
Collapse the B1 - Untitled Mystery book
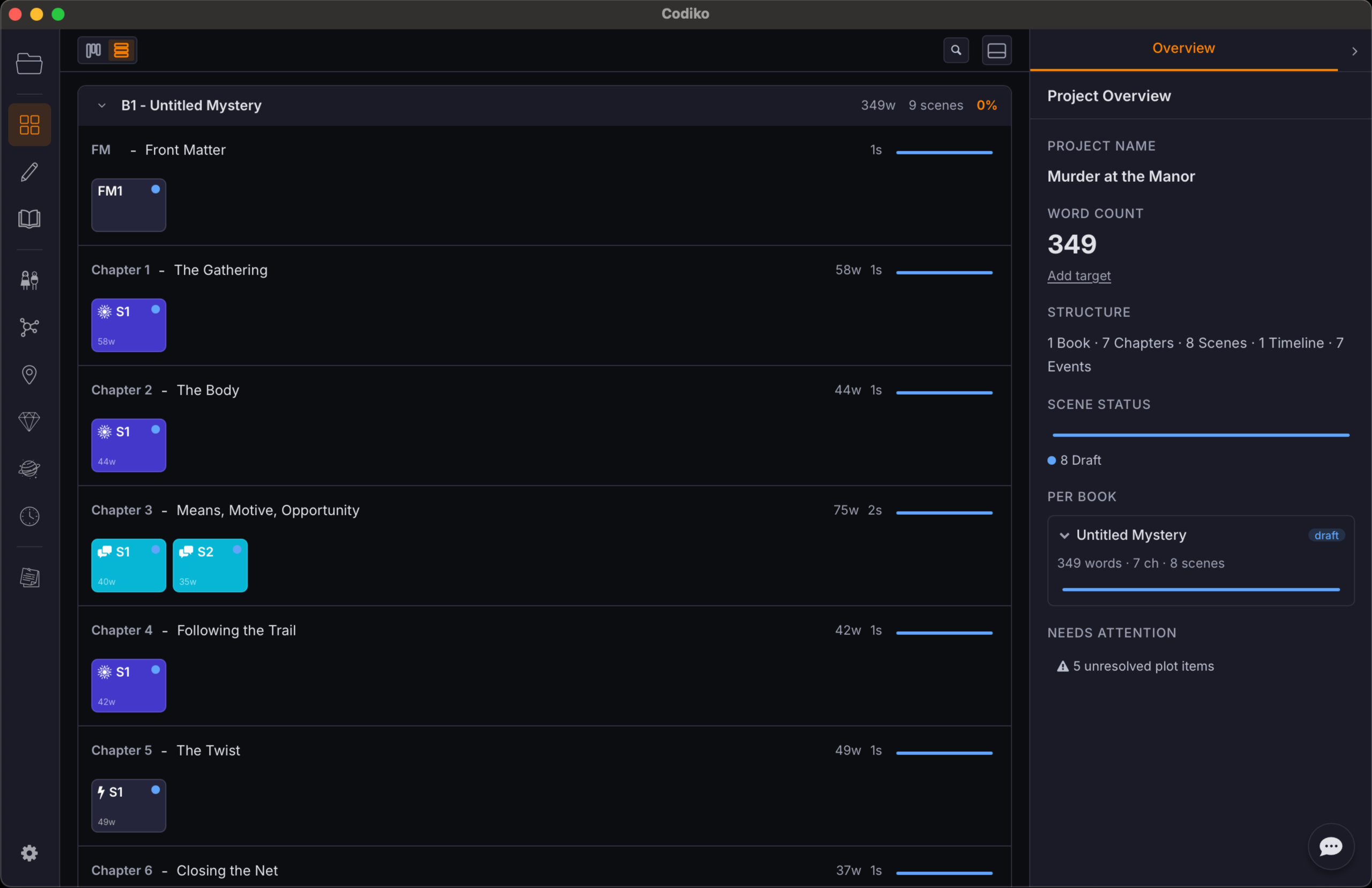click(x=101, y=106)
